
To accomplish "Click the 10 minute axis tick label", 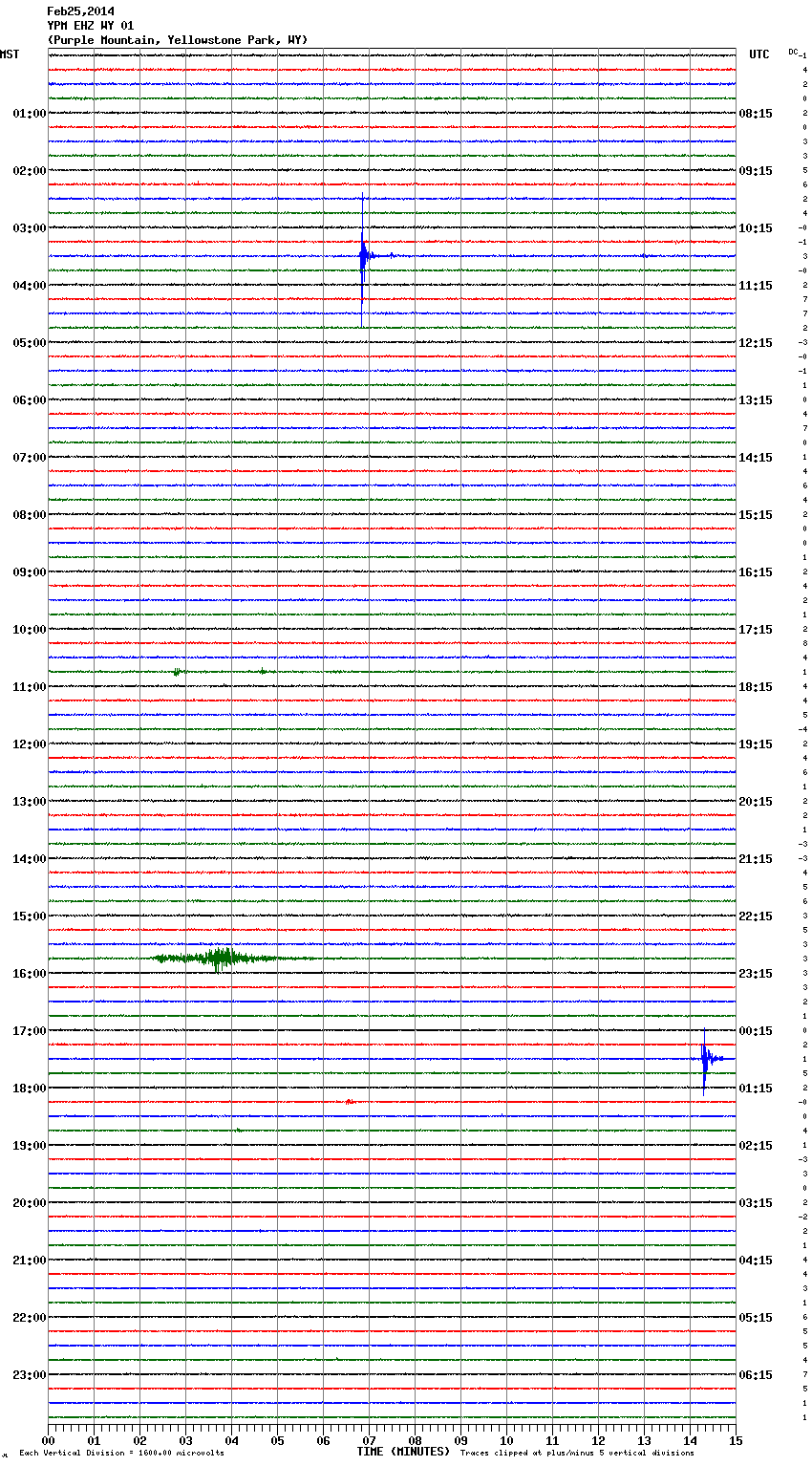I will coord(506,1440).
